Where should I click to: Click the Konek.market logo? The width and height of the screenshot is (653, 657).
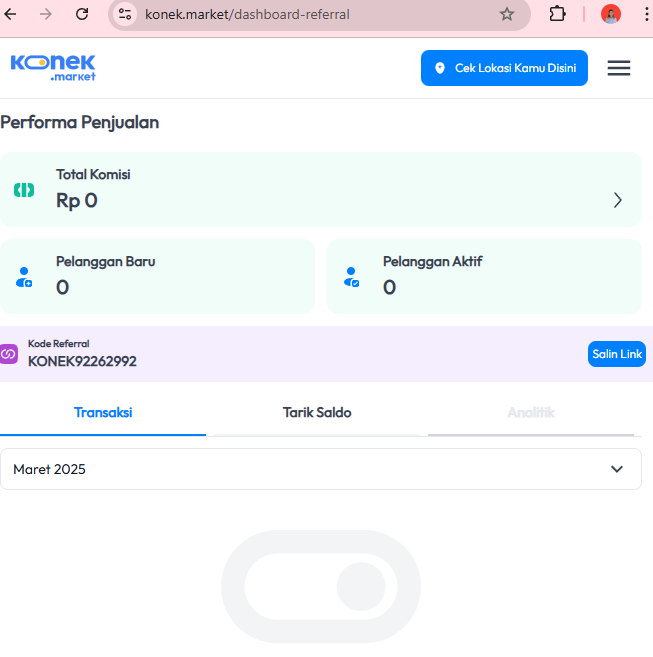tap(53, 68)
